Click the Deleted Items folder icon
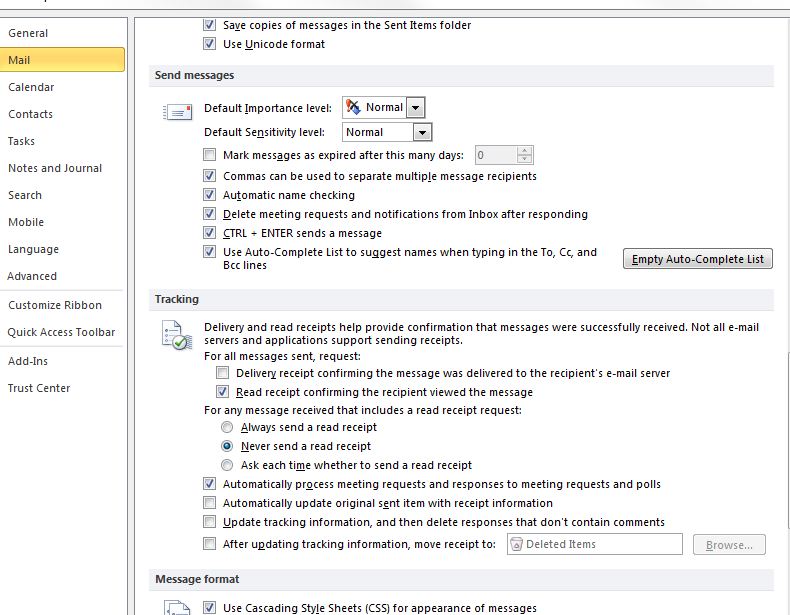790x615 pixels. 517,544
